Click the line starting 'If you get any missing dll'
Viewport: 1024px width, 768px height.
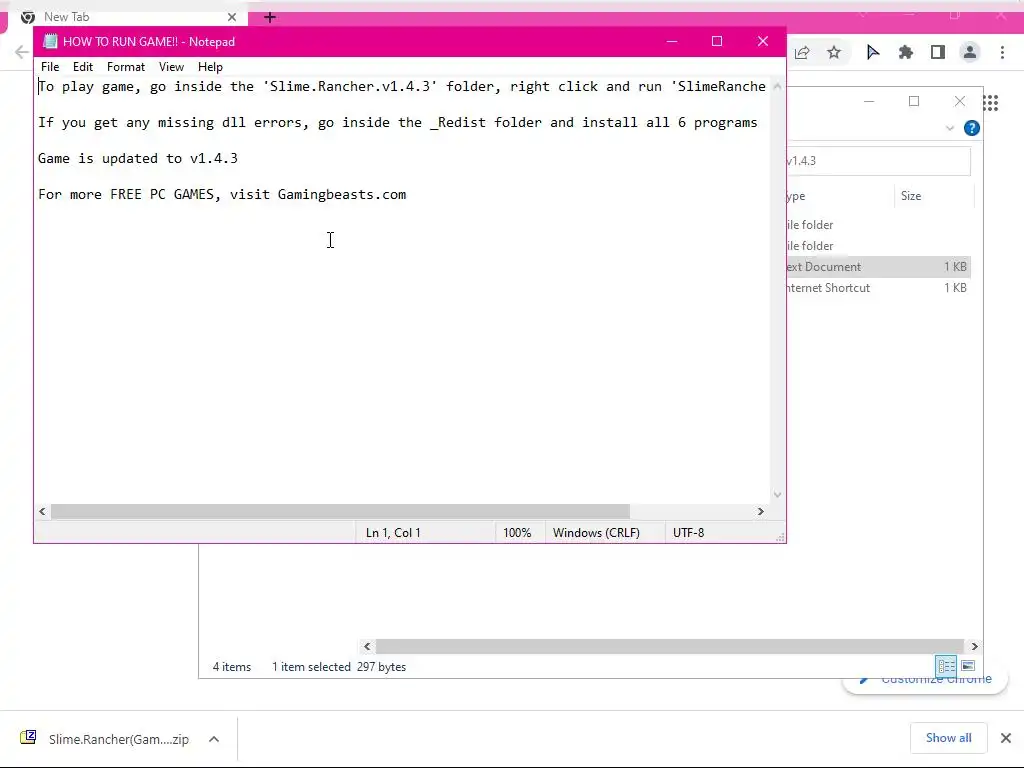coord(398,123)
